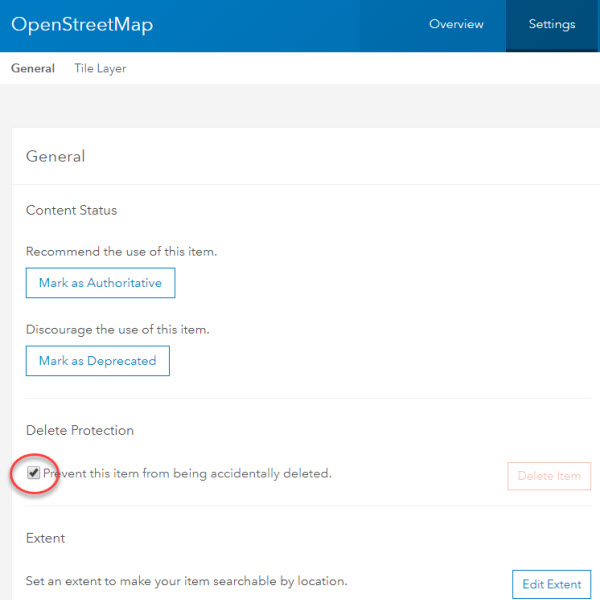Click the disabled Delete Item button

549,476
